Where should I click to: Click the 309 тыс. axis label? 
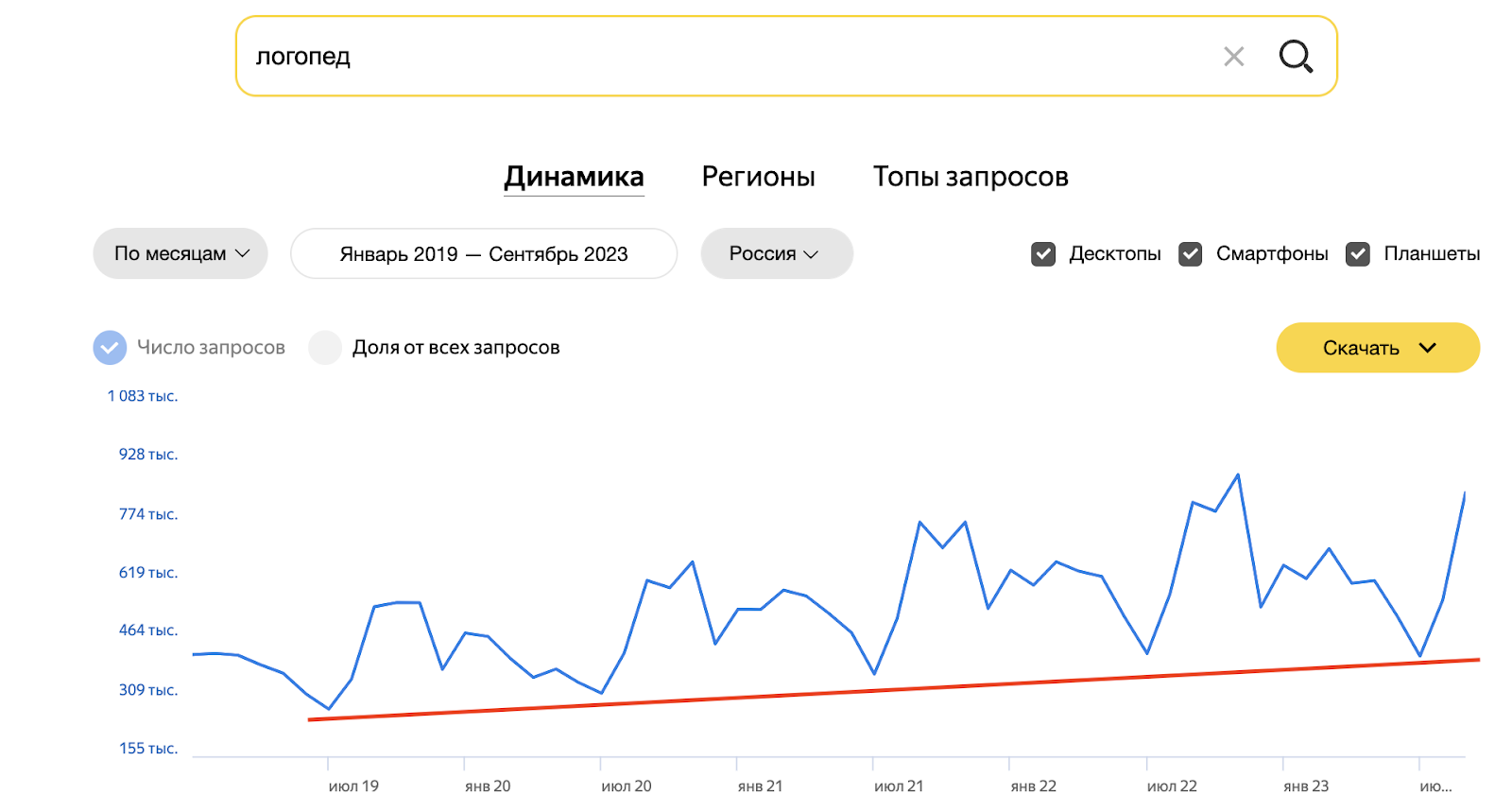click(148, 690)
